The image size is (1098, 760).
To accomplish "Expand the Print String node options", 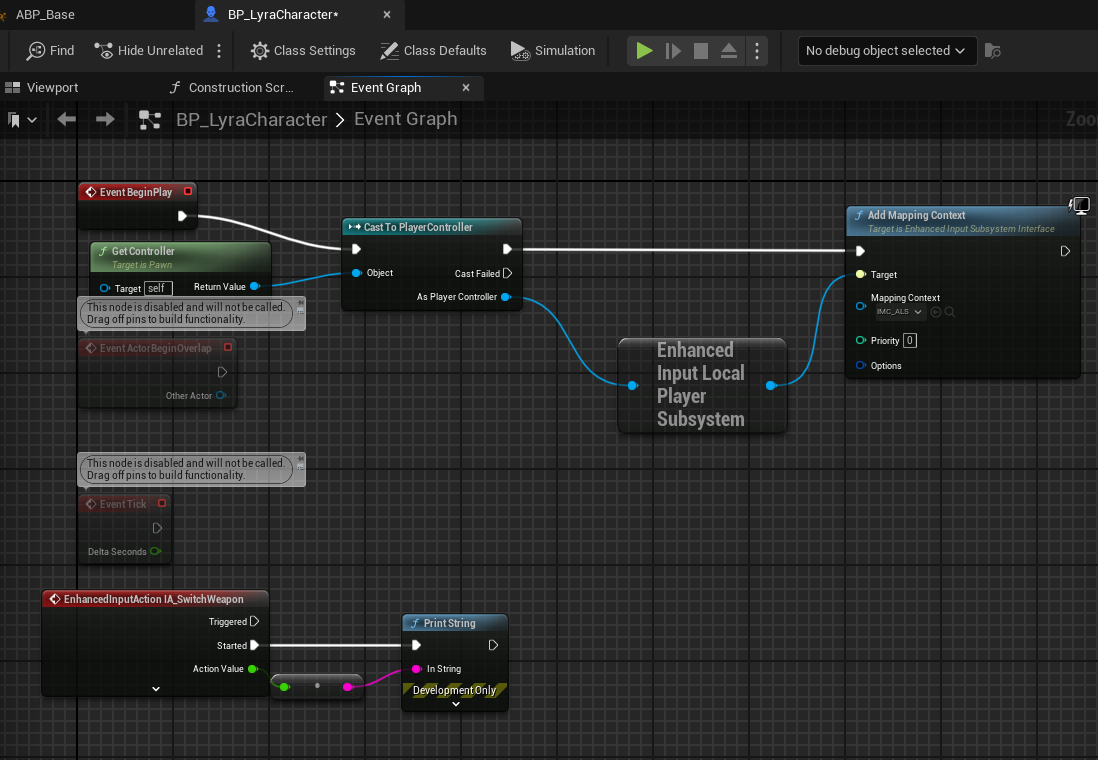I will point(455,703).
